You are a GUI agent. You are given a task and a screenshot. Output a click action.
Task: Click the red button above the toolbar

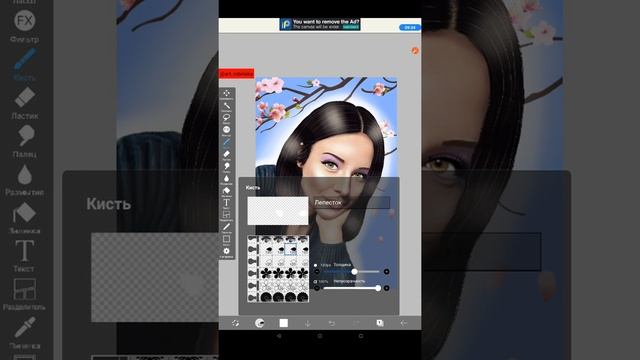click(x=236, y=73)
